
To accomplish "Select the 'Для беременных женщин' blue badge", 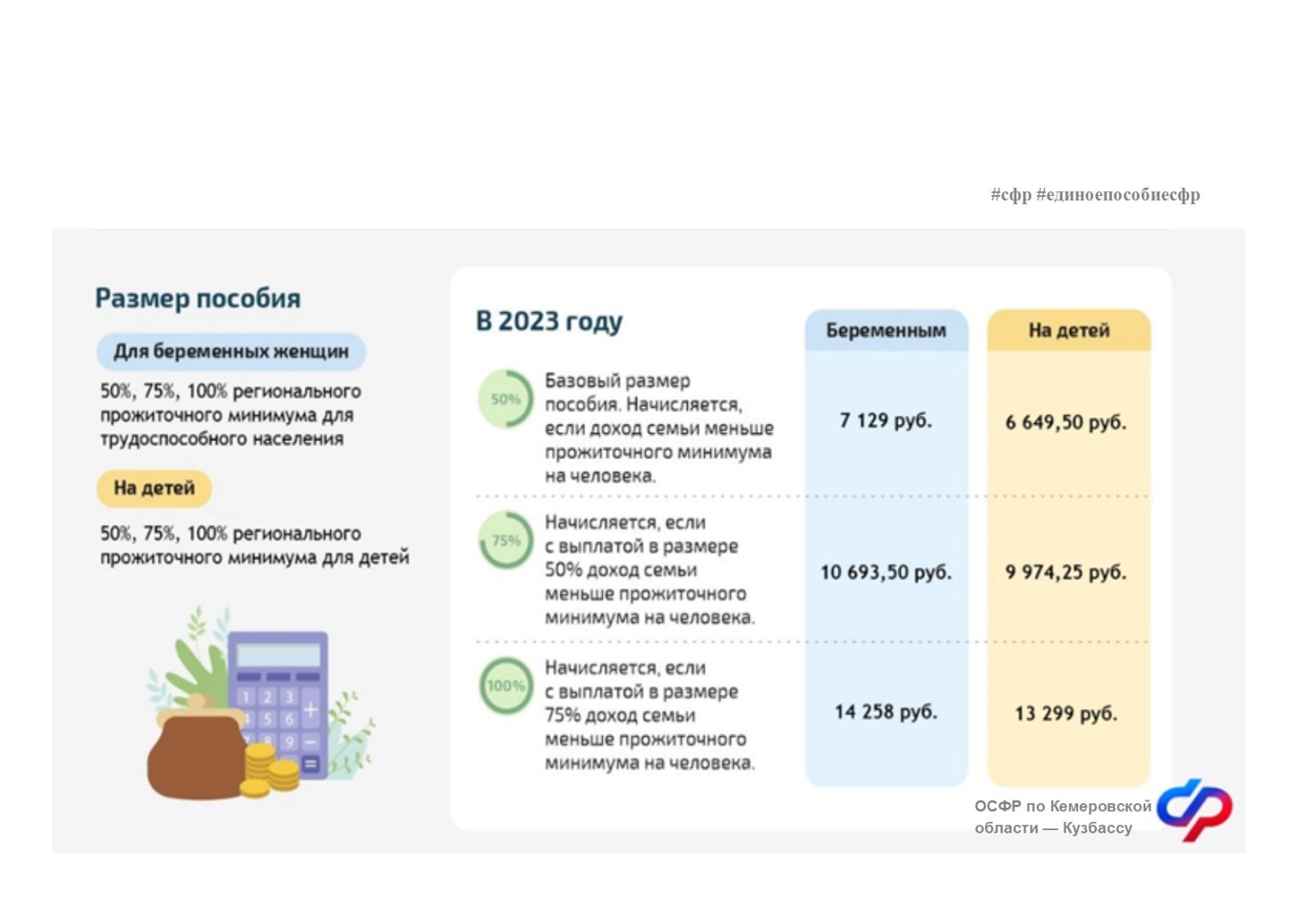I will (x=231, y=351).
